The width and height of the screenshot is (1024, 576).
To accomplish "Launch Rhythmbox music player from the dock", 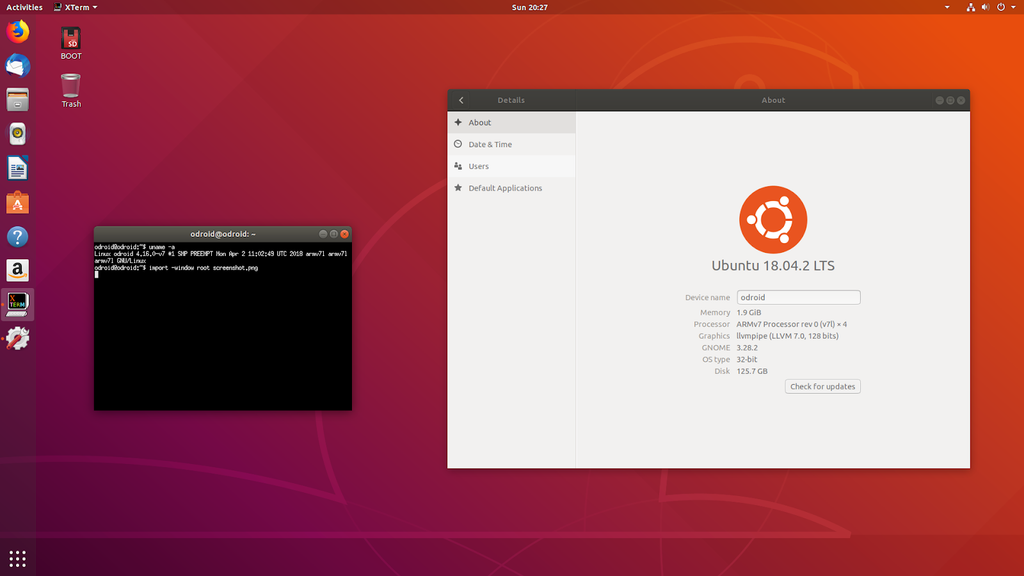I will (x=16, y=133).
